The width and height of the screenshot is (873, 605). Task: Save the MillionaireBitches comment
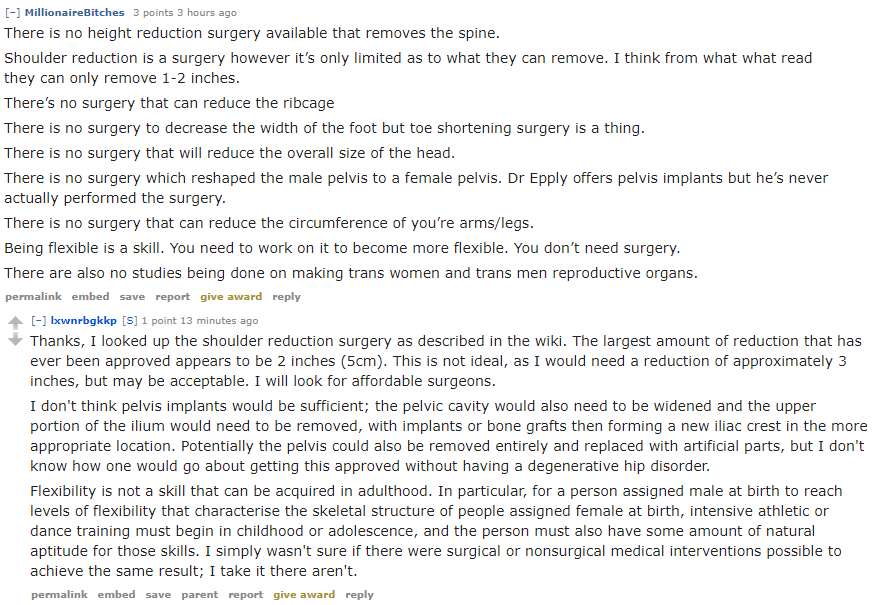click(x=132, y=297)
